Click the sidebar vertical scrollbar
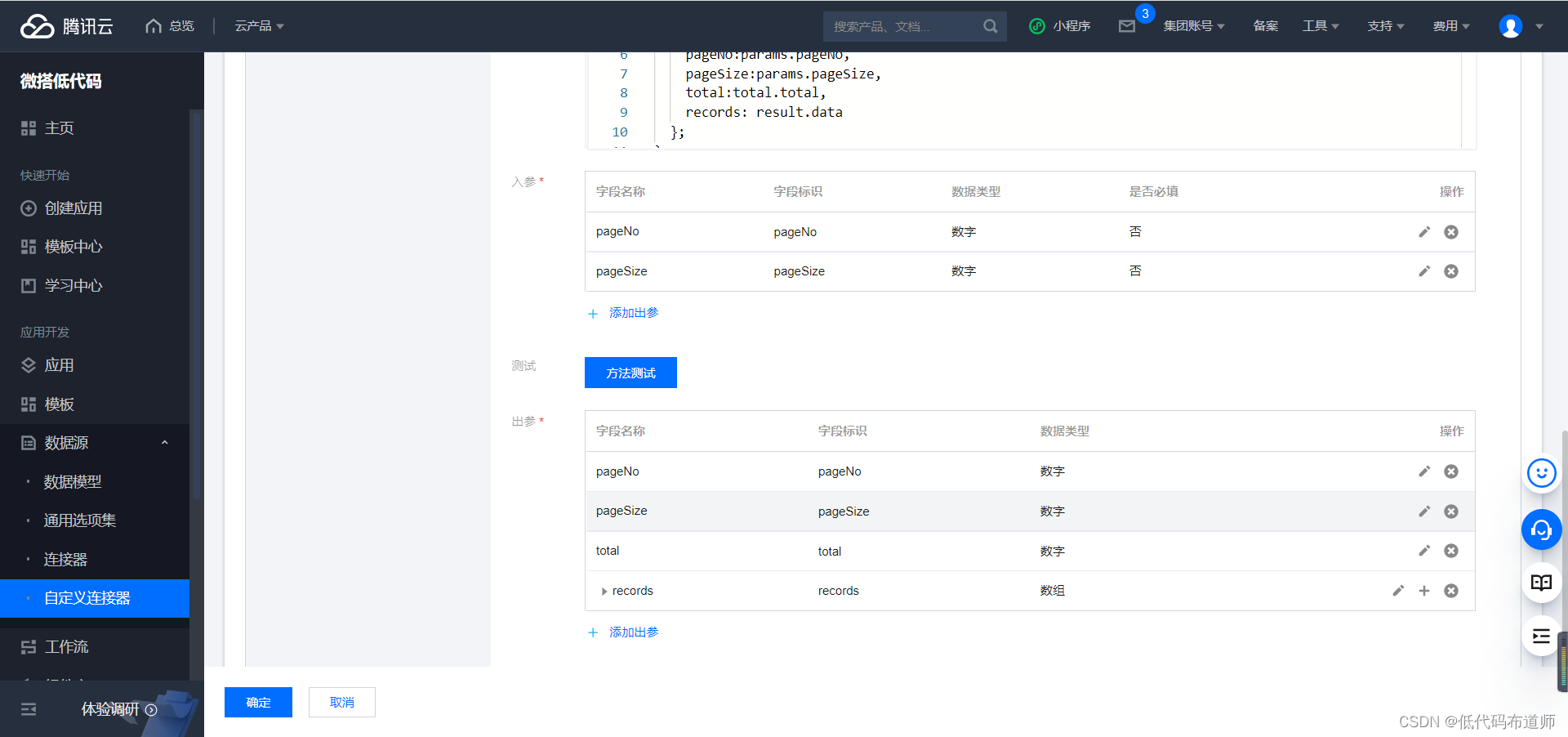The width and height of the screenshot is (1568, 737). click(195, 304)
